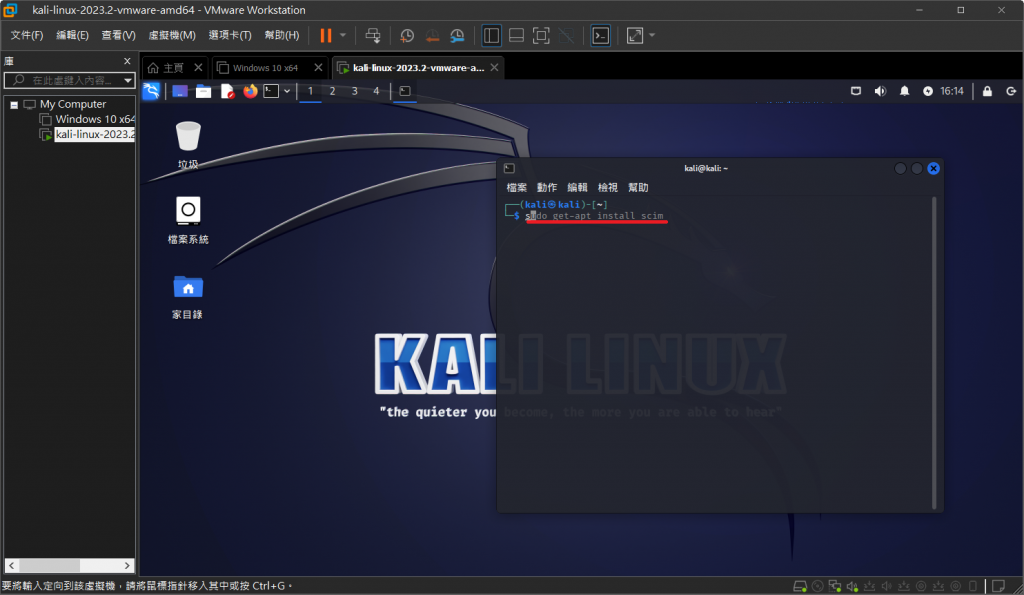
Task: Open the text editor from Kali panel
Action: point(227,91)
